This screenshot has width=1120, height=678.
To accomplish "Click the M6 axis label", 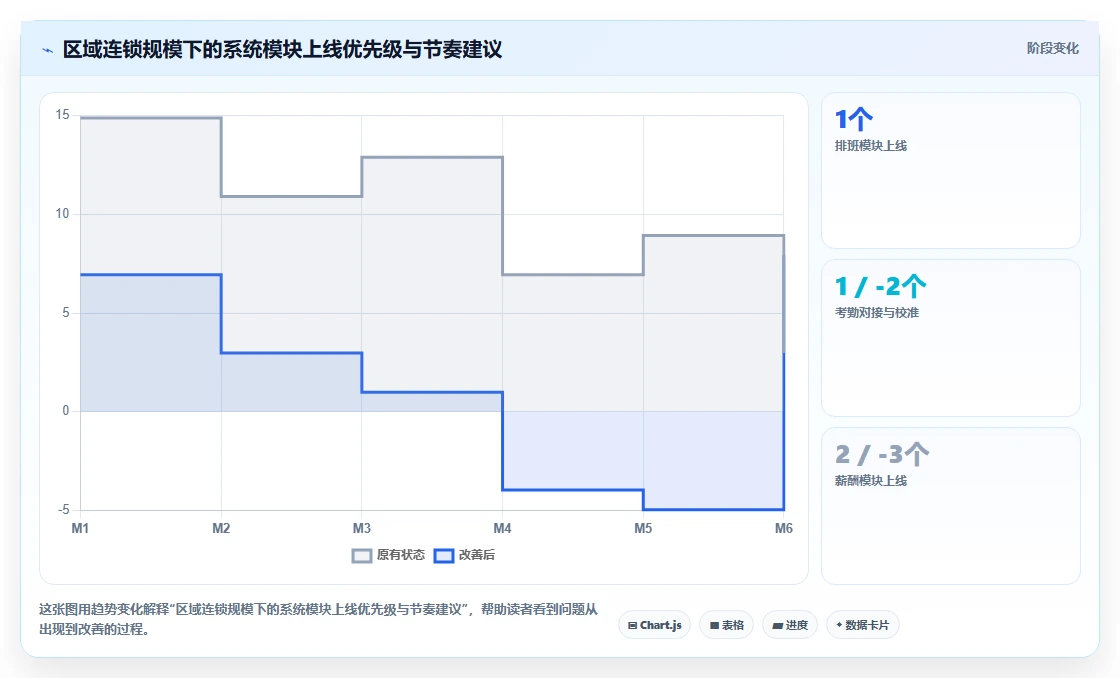I will [784, 528].
